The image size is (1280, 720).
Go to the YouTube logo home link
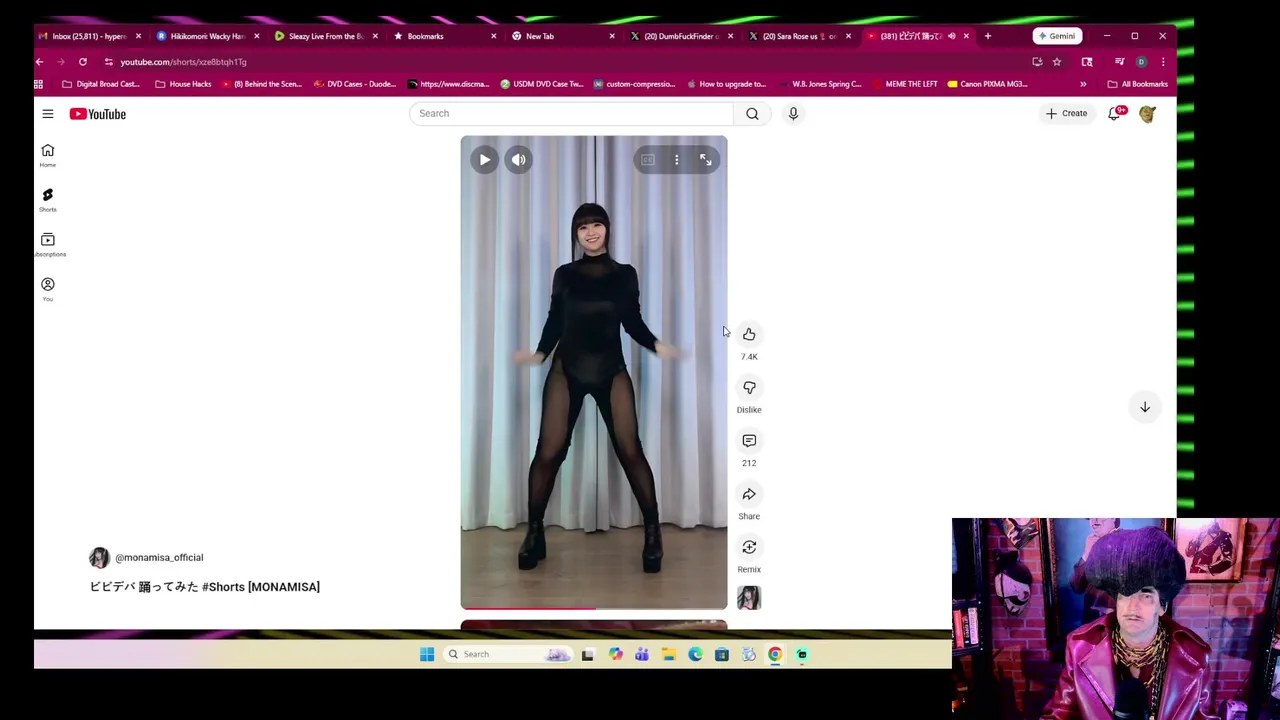[x=98, y=114]
